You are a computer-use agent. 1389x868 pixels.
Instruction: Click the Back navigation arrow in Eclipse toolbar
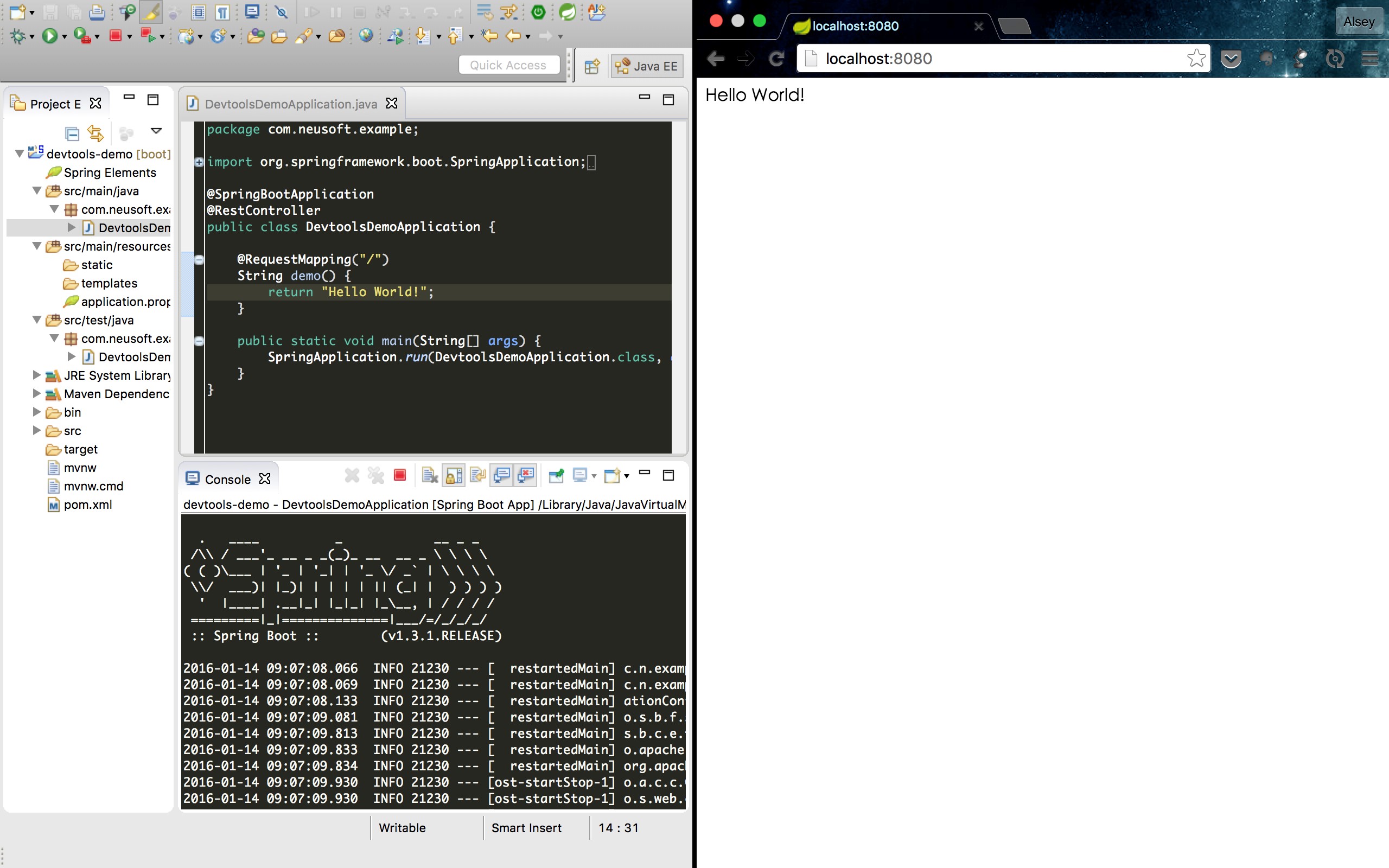pyautogui.click(x=513, y=36)
